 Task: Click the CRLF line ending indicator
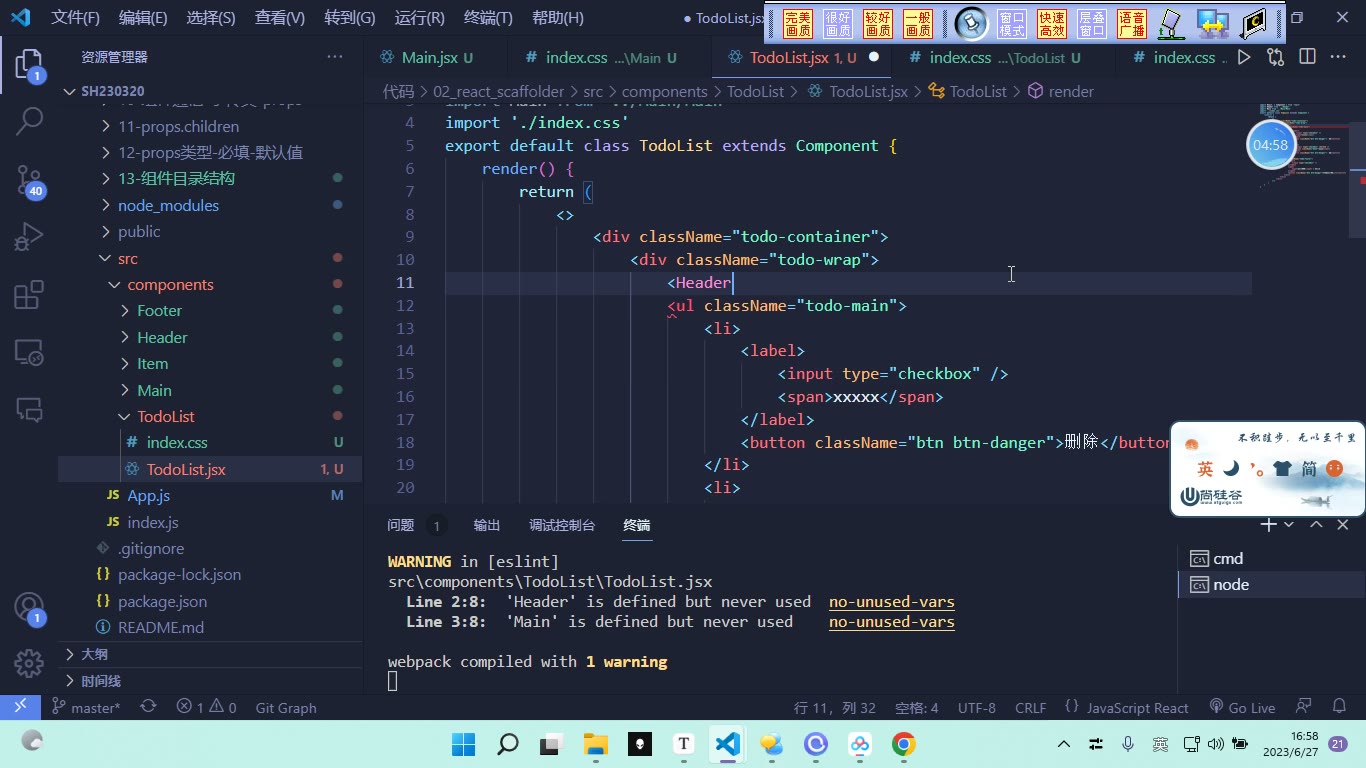tap(1030, 707)
